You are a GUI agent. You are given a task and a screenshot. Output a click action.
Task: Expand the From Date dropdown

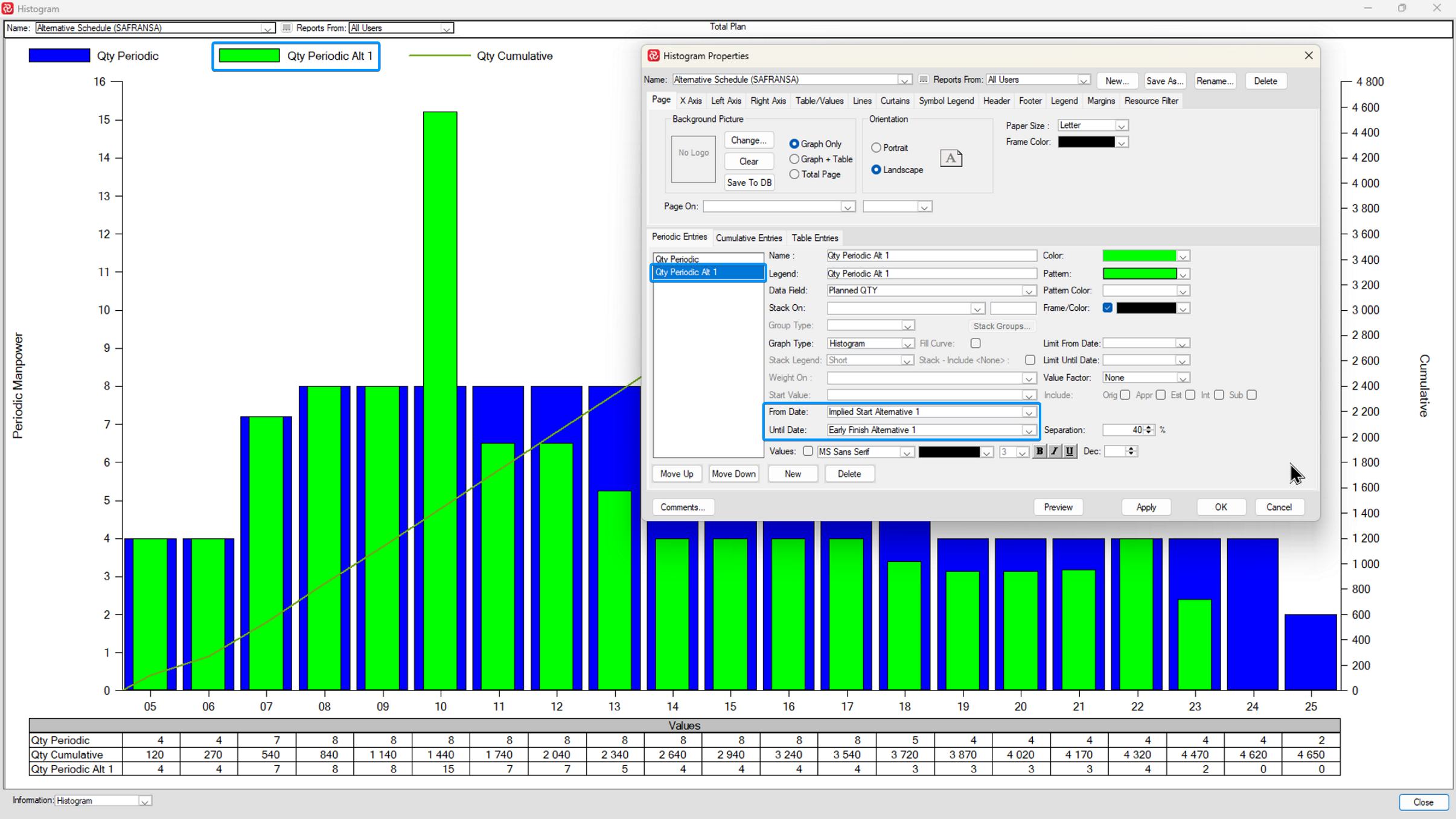(1028, 412)
